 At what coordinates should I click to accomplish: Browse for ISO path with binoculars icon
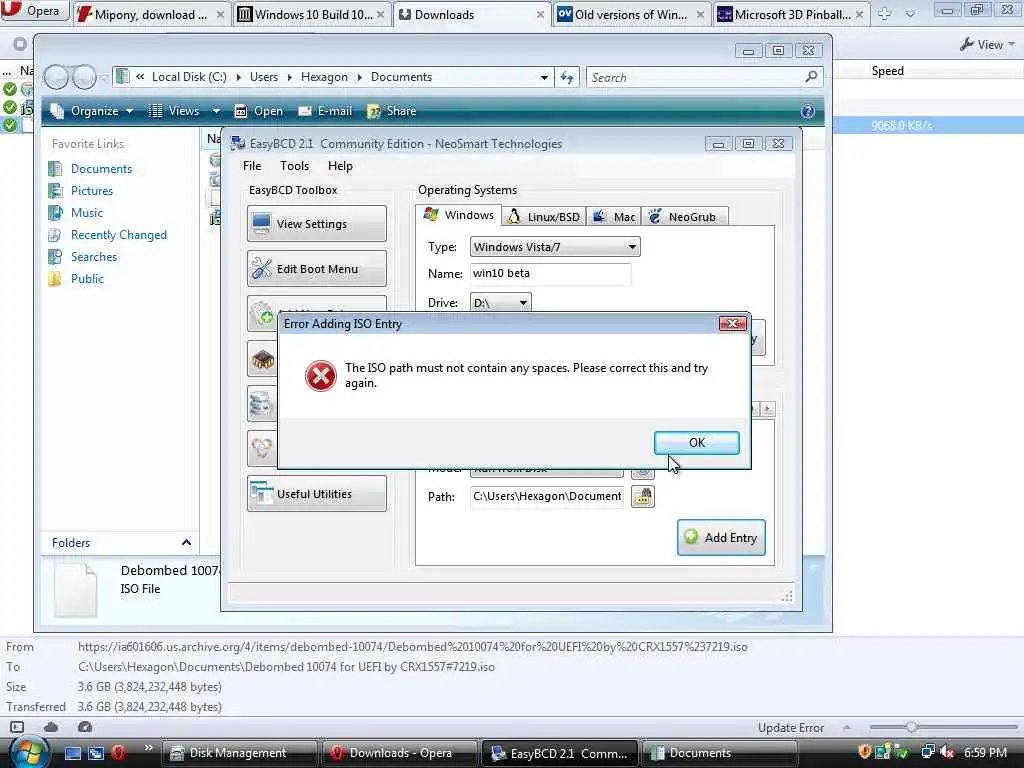[x=643, y=497]
